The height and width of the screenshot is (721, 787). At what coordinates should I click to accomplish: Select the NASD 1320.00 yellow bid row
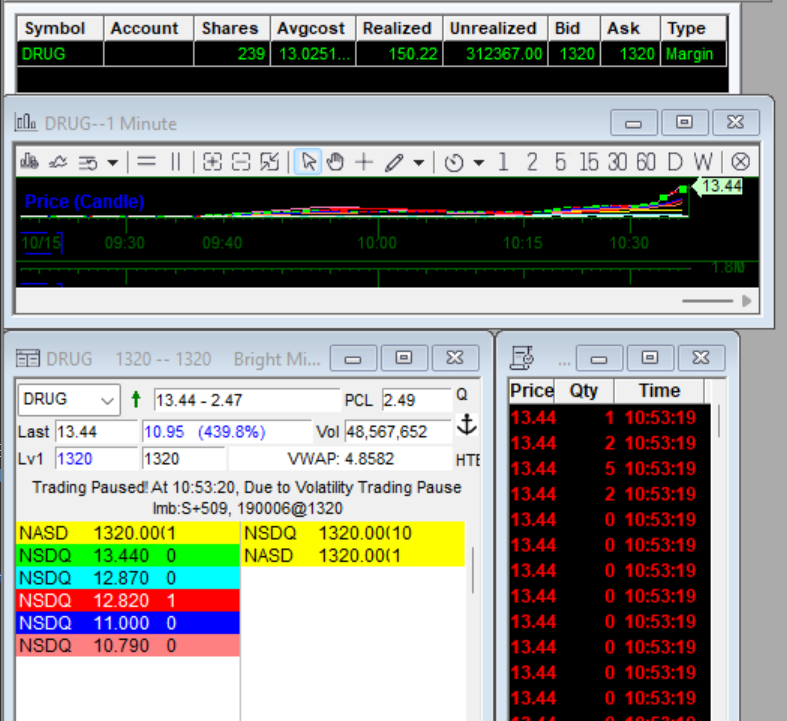click(127, 533)
